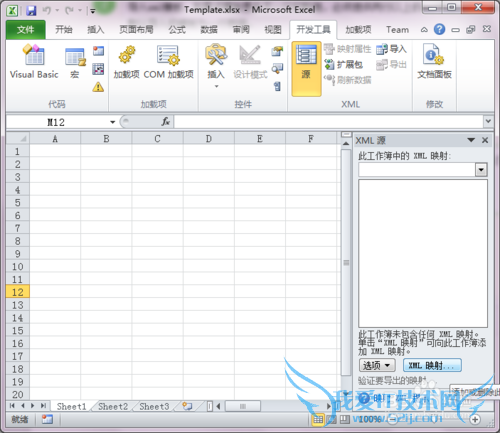Click the XML 映射... button
Screen dimensions: 500x433
point(432,365)
